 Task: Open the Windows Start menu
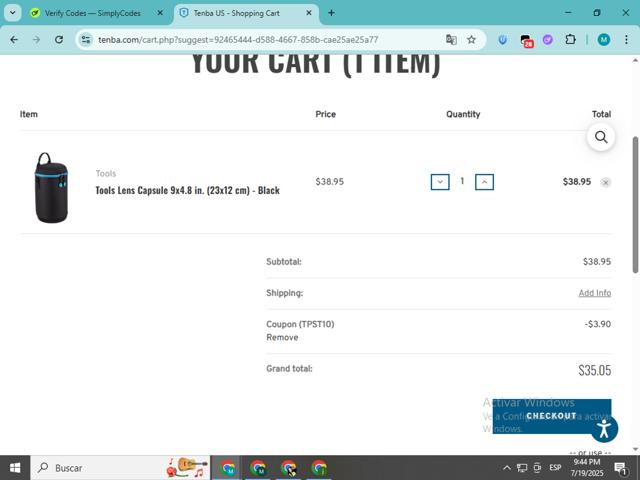click(15, 468)
